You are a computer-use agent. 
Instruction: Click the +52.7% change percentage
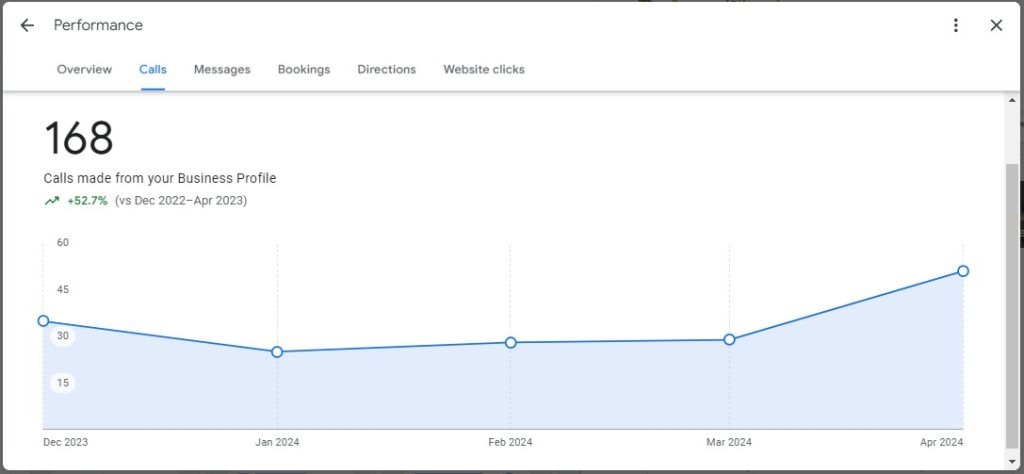[x=87, y=200]
